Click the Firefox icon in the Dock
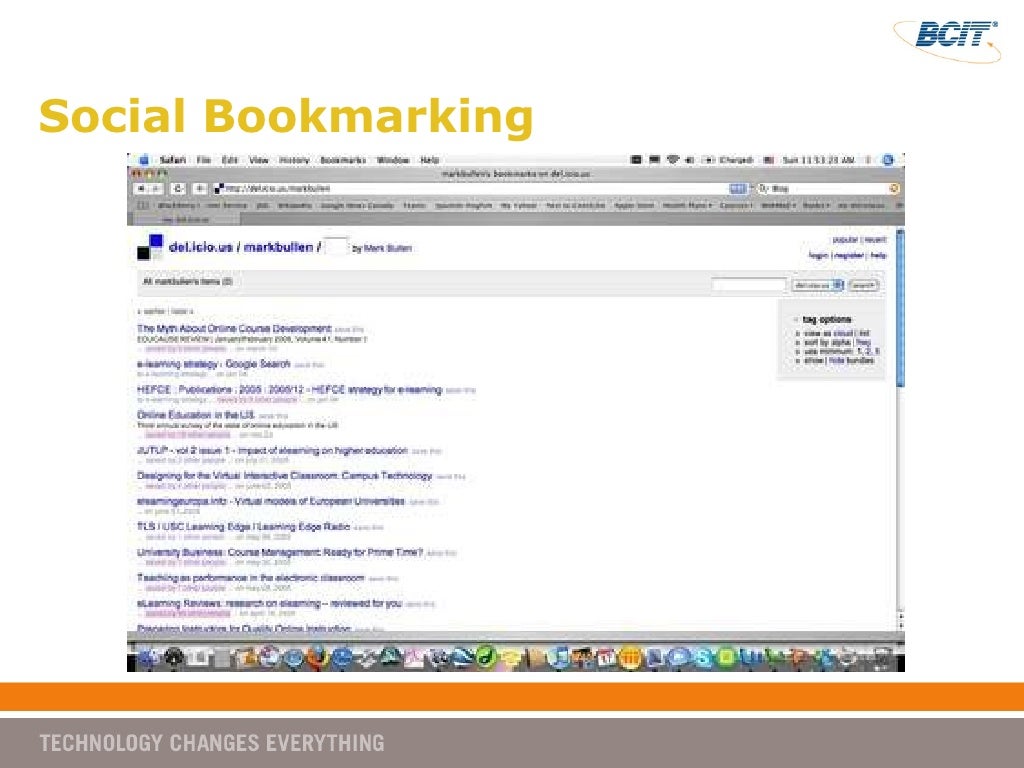Image resolution: width=1024 pixels, height=768 pixels. coord(317,657)
